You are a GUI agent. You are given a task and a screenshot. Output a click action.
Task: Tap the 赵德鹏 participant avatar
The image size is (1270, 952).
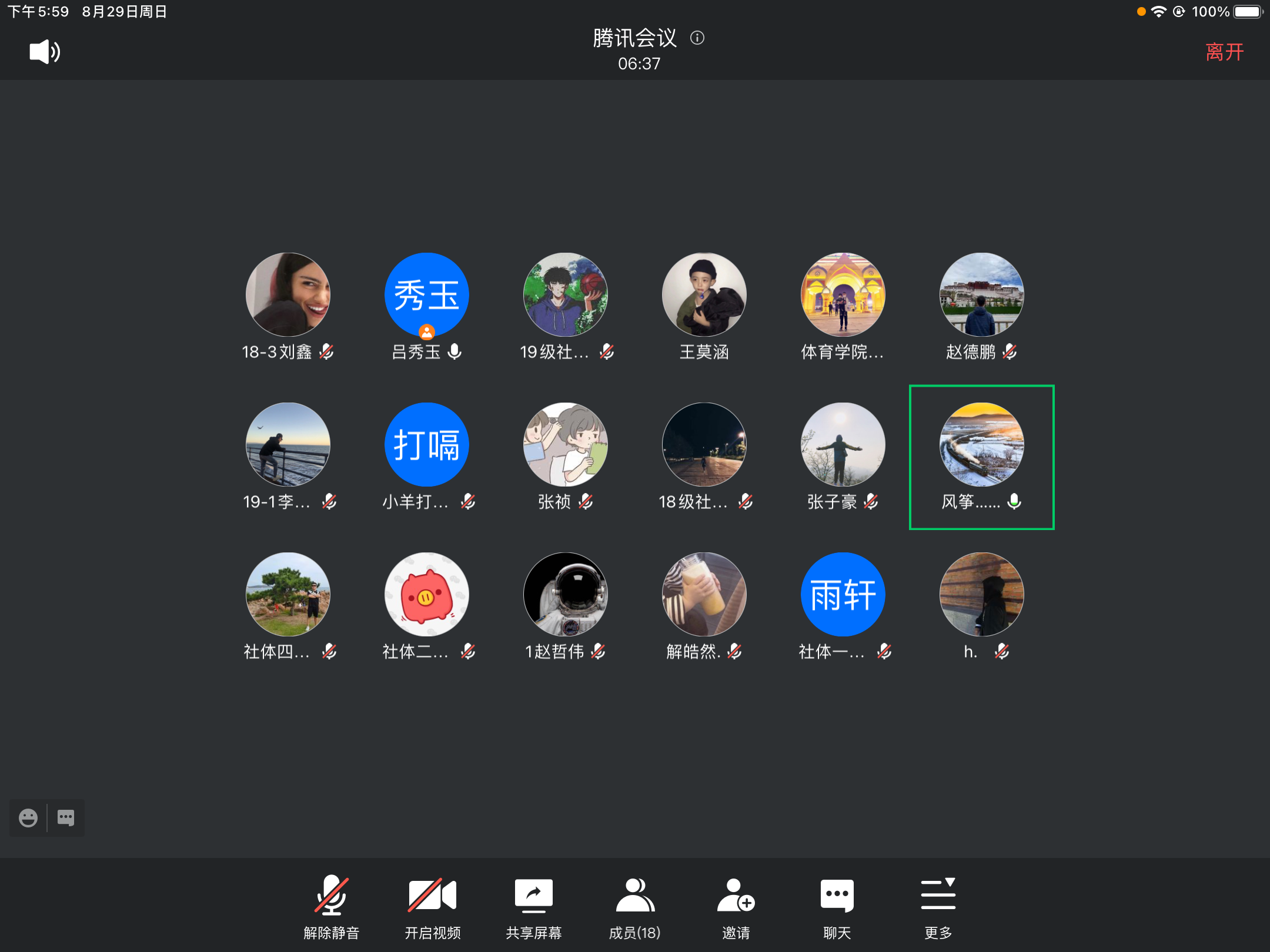[x=981, y=295]
